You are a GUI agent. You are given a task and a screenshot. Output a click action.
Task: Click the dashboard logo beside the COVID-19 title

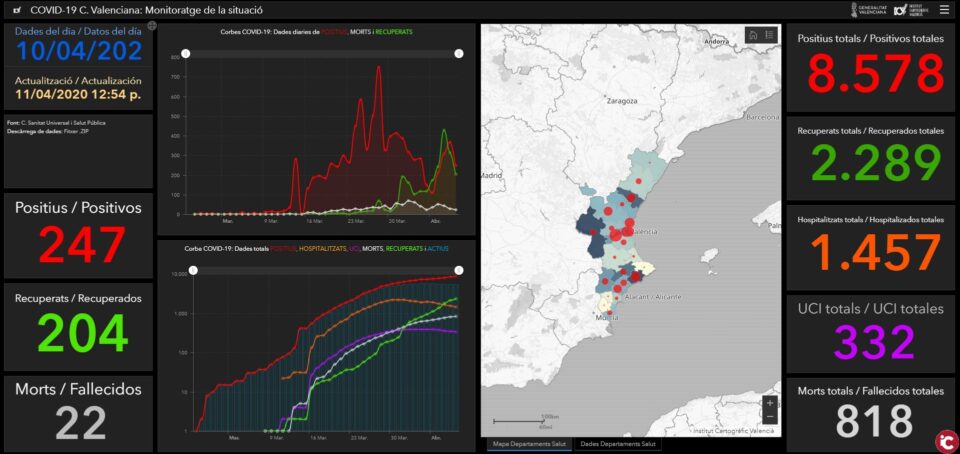coord(17,10)
